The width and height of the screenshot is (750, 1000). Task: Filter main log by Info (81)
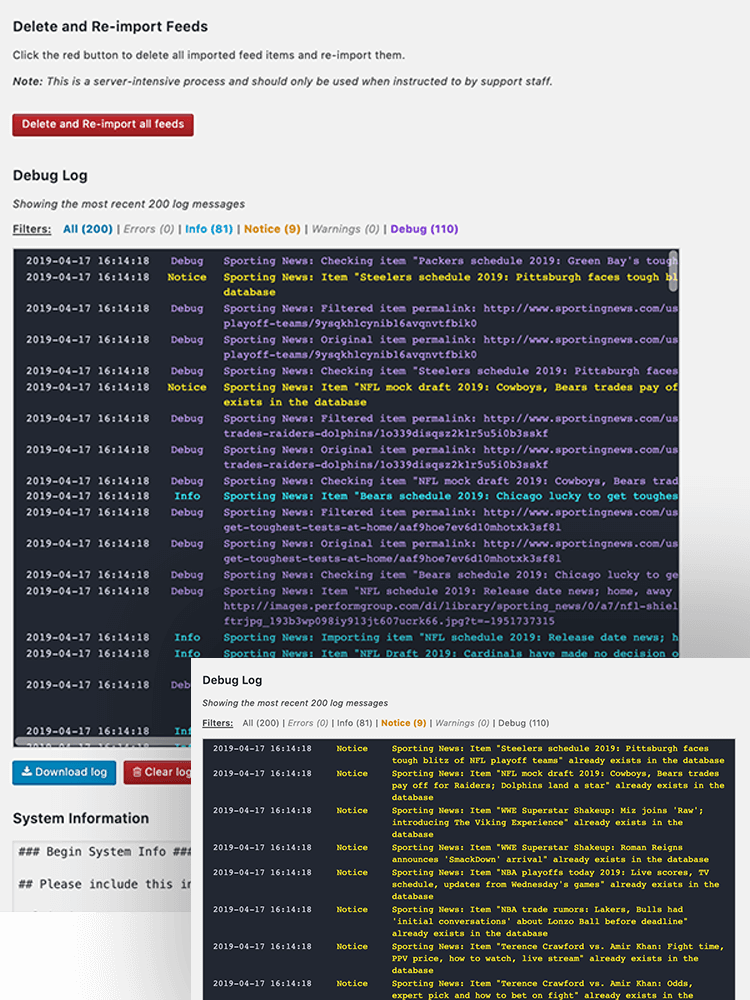pyautogui.click(x=209, y=229)
